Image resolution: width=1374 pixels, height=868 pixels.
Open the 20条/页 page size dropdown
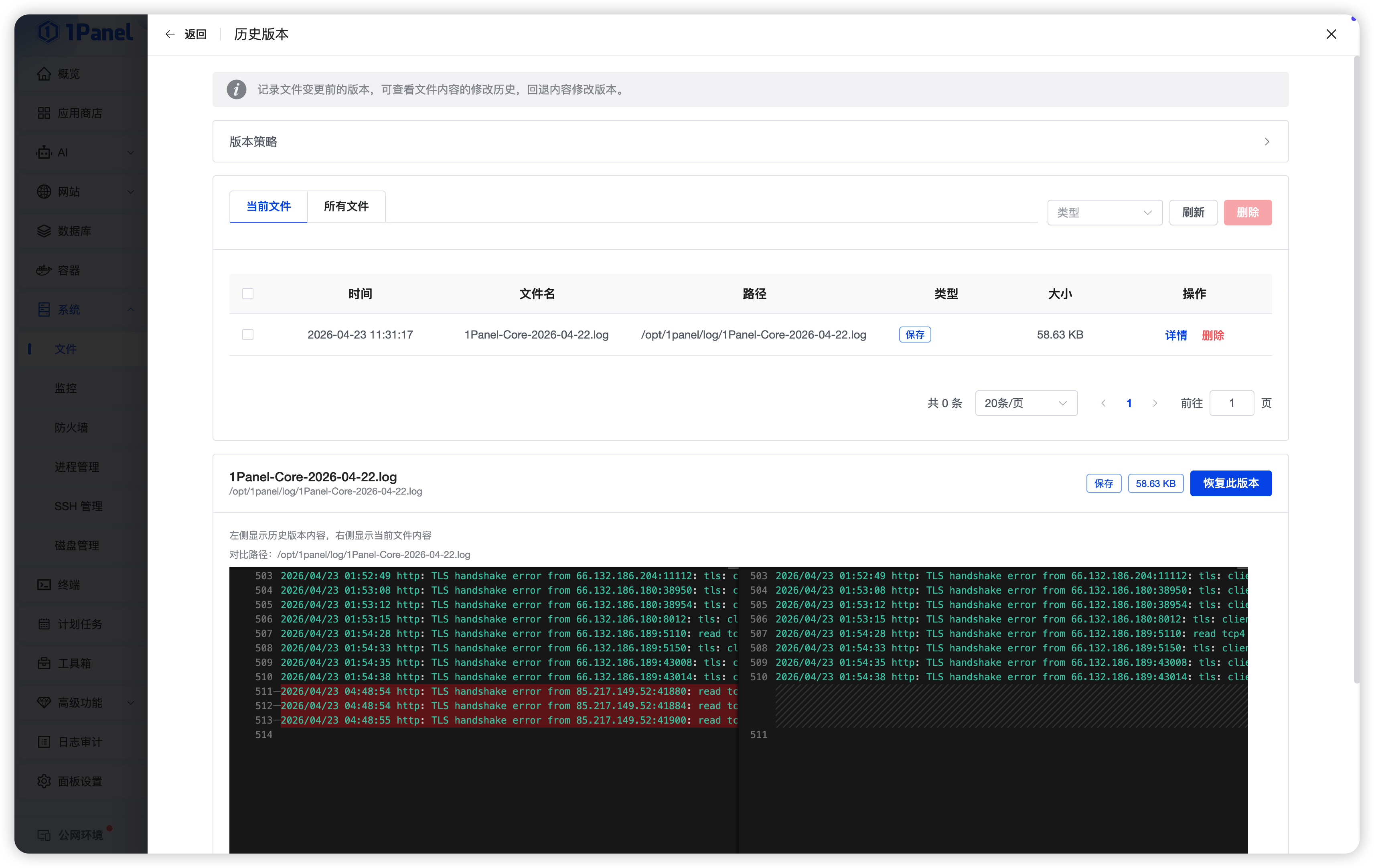coord(1025,404)
